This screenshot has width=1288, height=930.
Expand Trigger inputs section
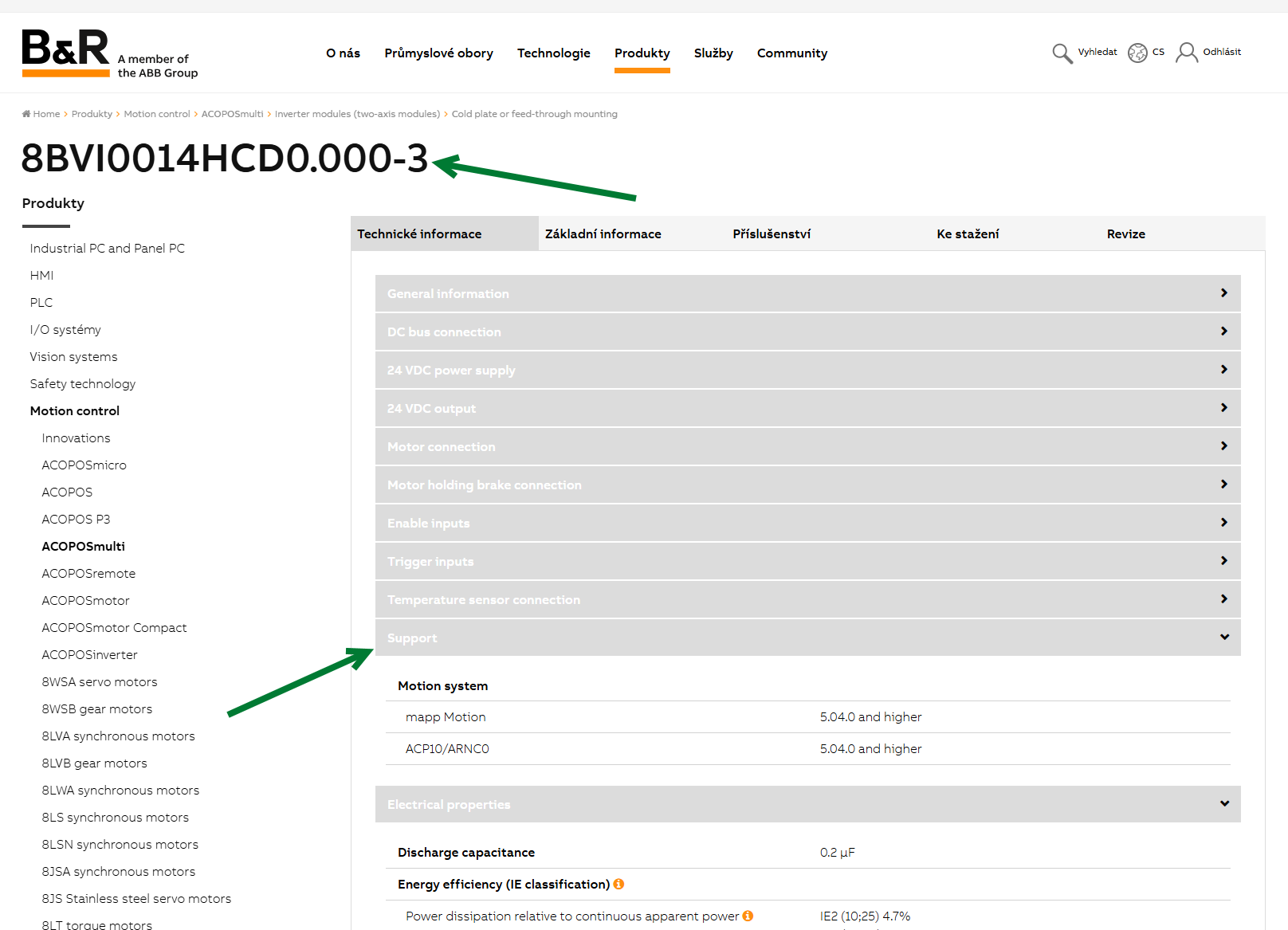(x=807, y=561)
